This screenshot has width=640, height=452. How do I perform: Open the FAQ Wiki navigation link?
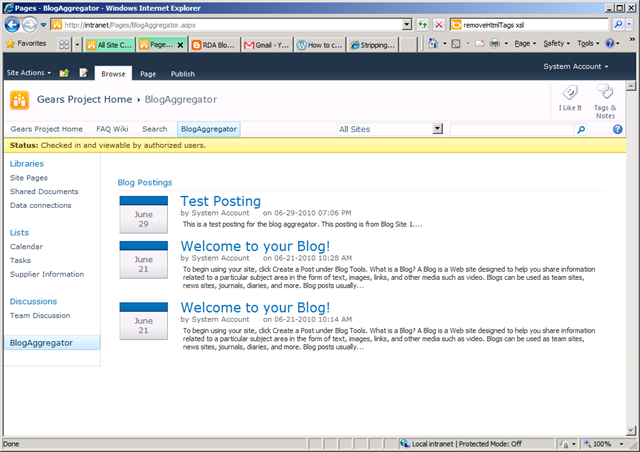(112, 129)
